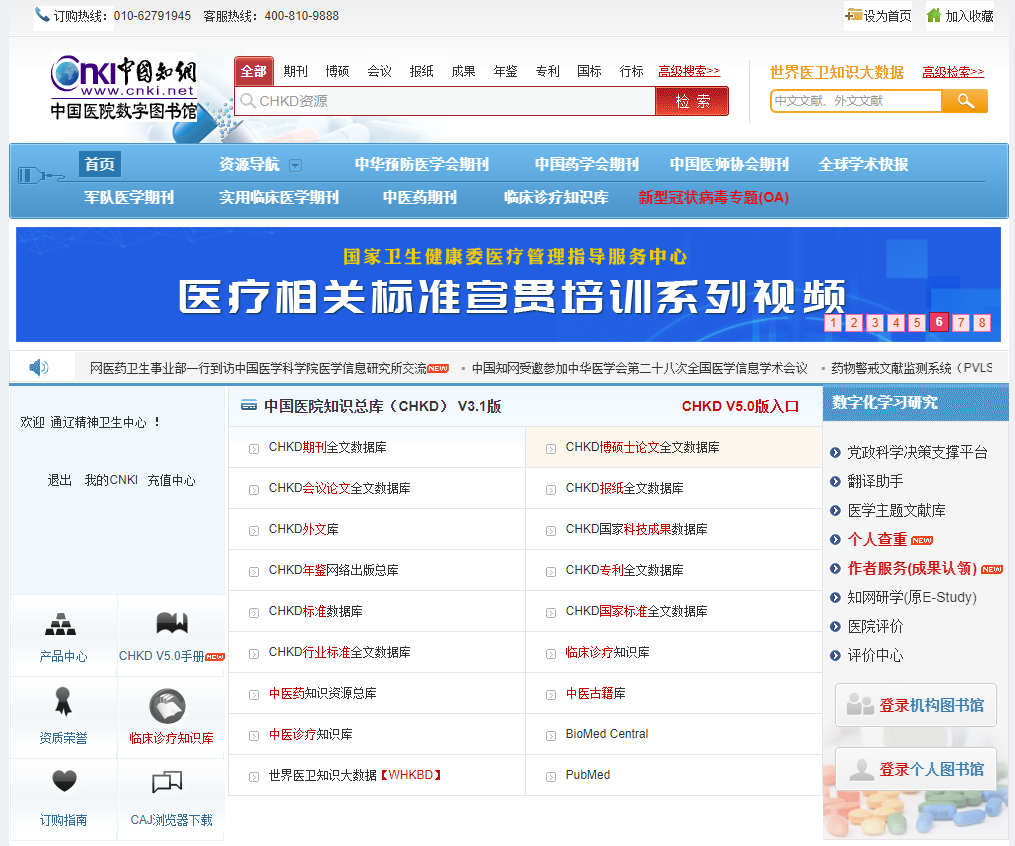Screen dimensions: 1015x846
Task: Click the speaker announcement icon
Action: click(39, 368)
